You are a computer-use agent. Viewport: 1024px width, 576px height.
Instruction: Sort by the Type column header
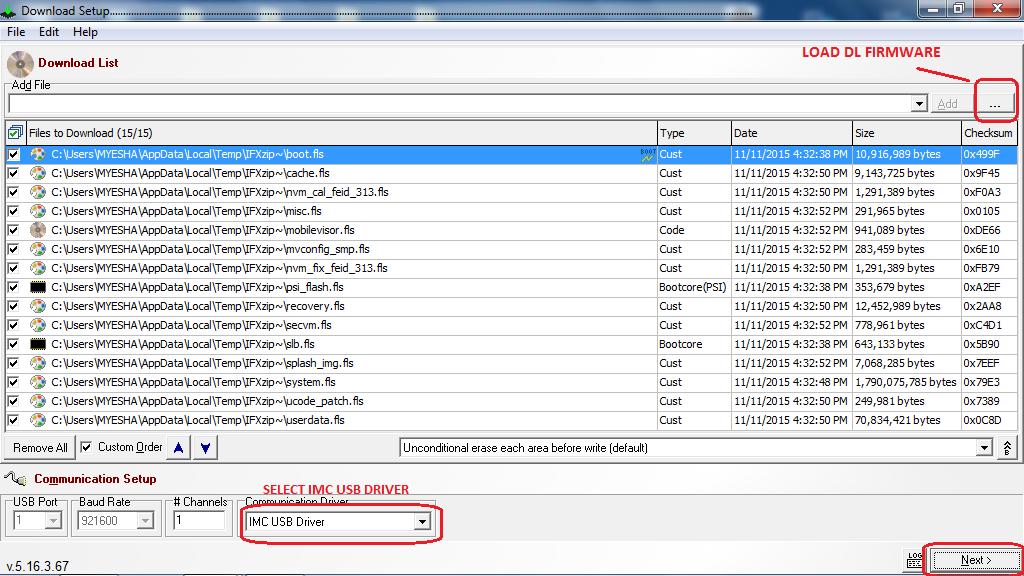click(x=694, y=133)
